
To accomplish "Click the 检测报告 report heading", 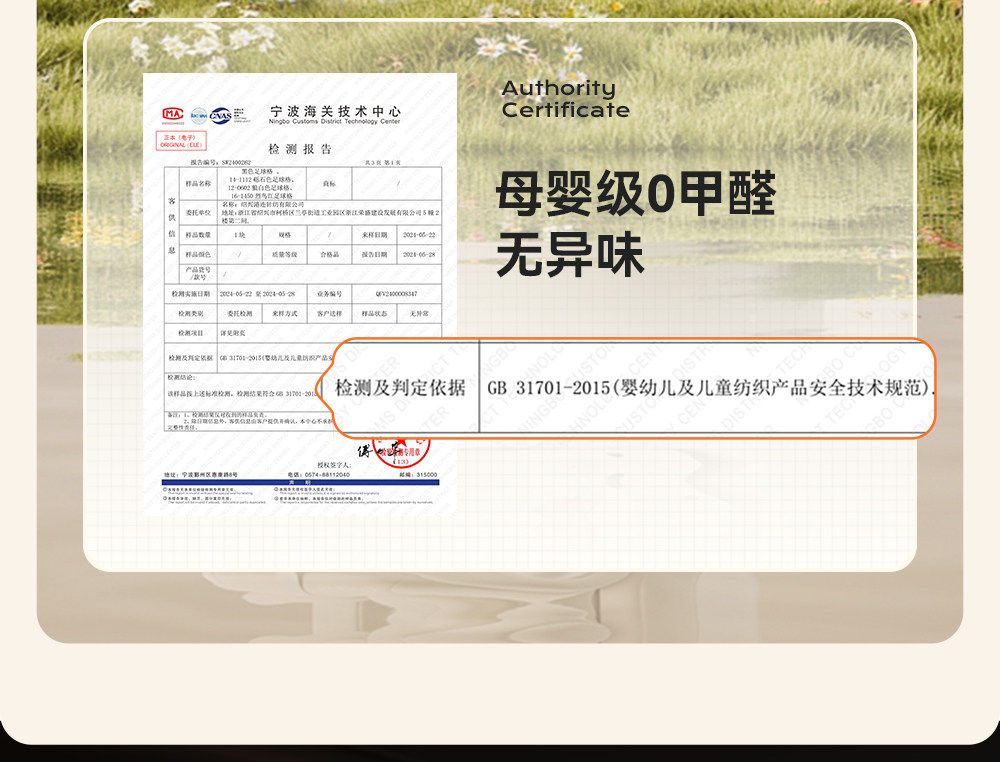I will pyautogui.click(x=300, y=149).
